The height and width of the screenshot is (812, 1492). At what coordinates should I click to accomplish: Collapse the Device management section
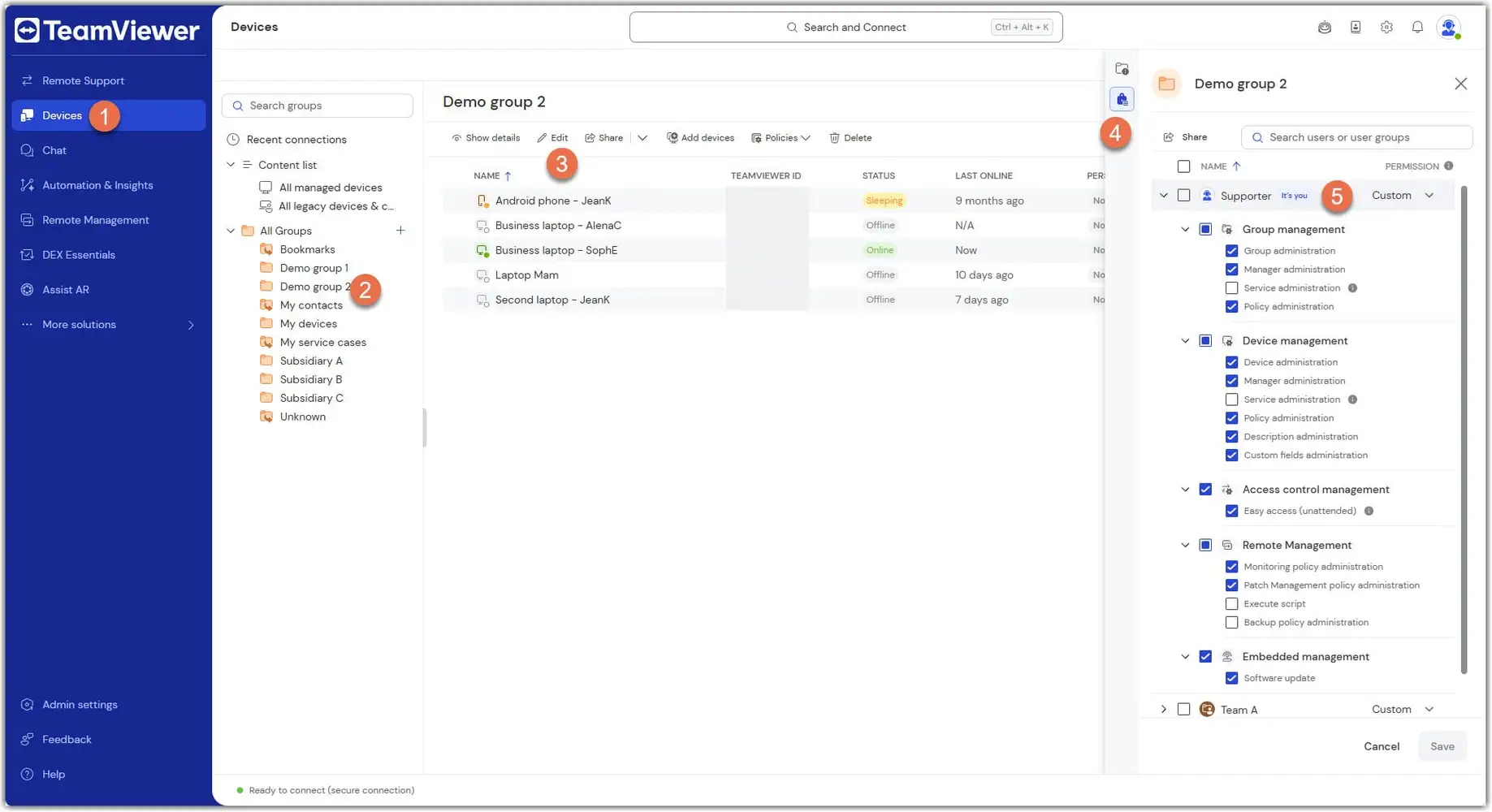tap(1185, 341)
